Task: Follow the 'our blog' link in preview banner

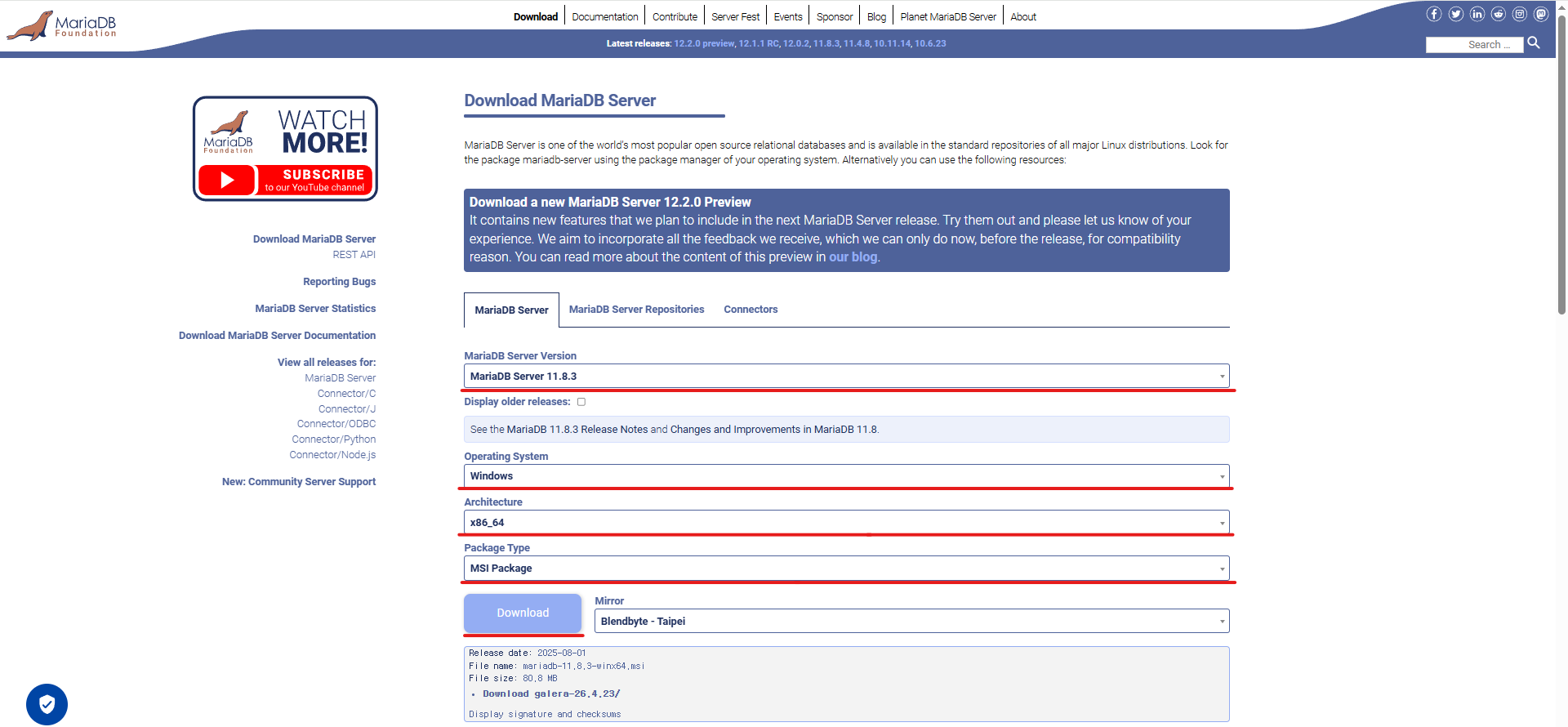Action: (x=853, y=257)
